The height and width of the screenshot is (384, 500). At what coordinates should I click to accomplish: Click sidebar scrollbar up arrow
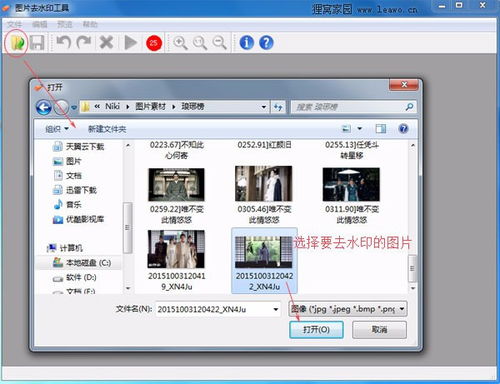128,145
